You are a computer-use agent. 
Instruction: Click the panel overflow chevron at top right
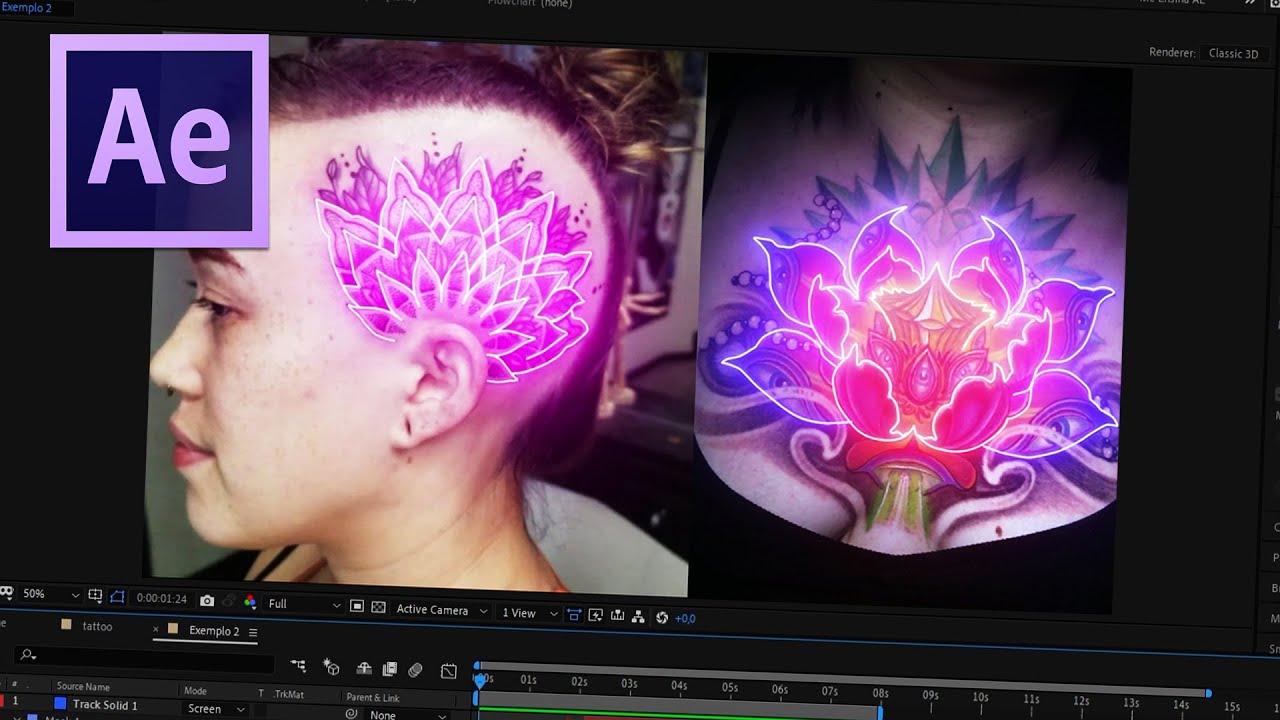pos(1249,3)
